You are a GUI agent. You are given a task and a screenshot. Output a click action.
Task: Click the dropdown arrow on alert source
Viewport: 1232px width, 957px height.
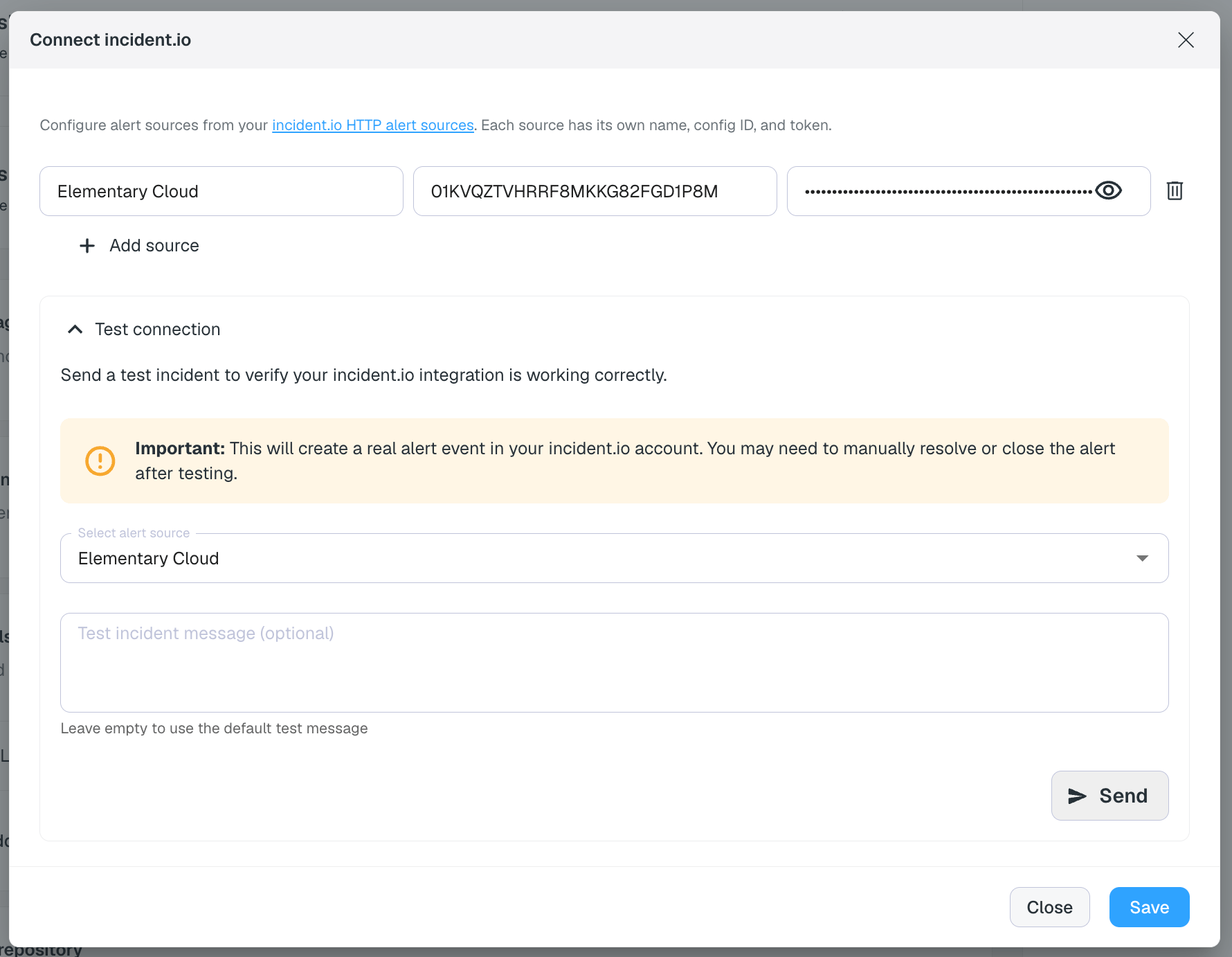[1142, 558]
